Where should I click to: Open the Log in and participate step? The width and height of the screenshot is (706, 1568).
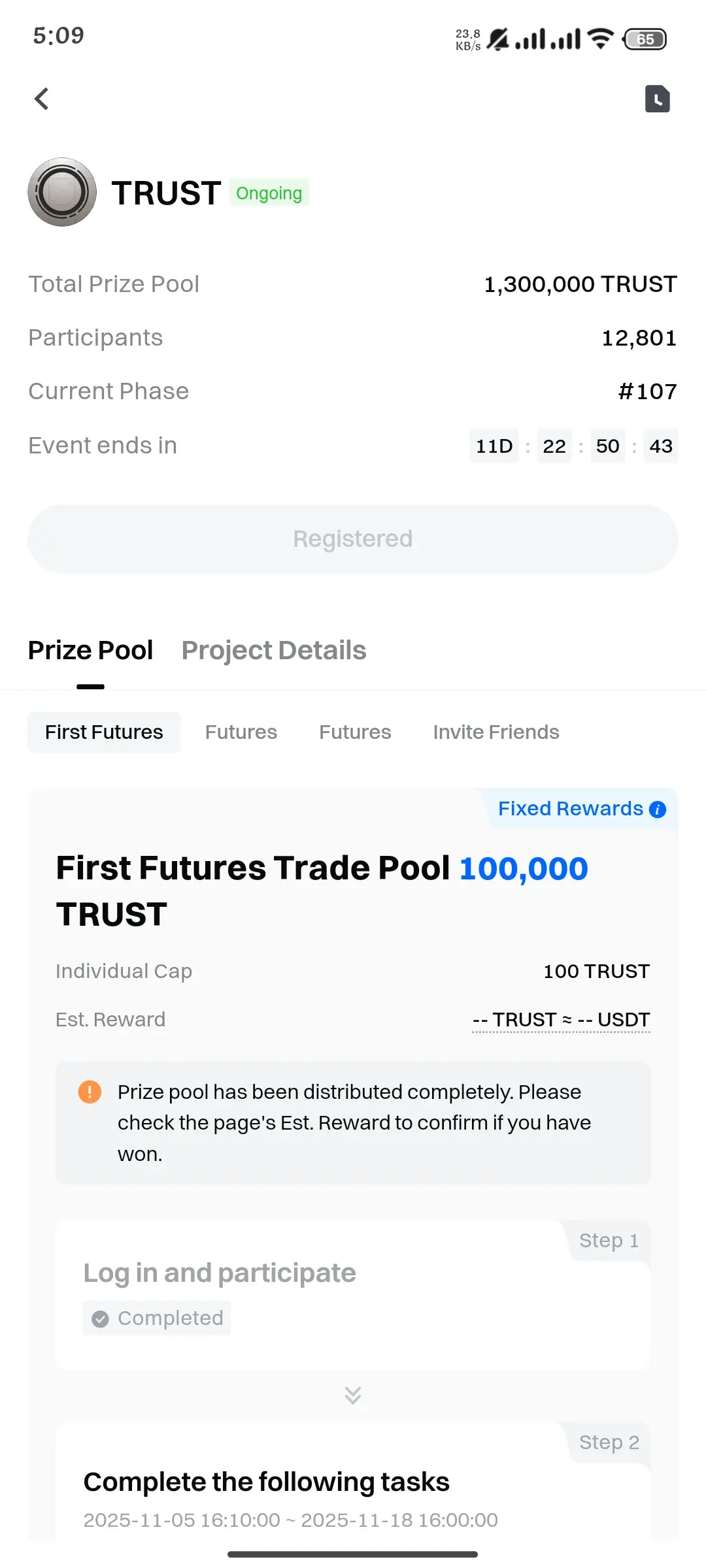[353, 1295]
